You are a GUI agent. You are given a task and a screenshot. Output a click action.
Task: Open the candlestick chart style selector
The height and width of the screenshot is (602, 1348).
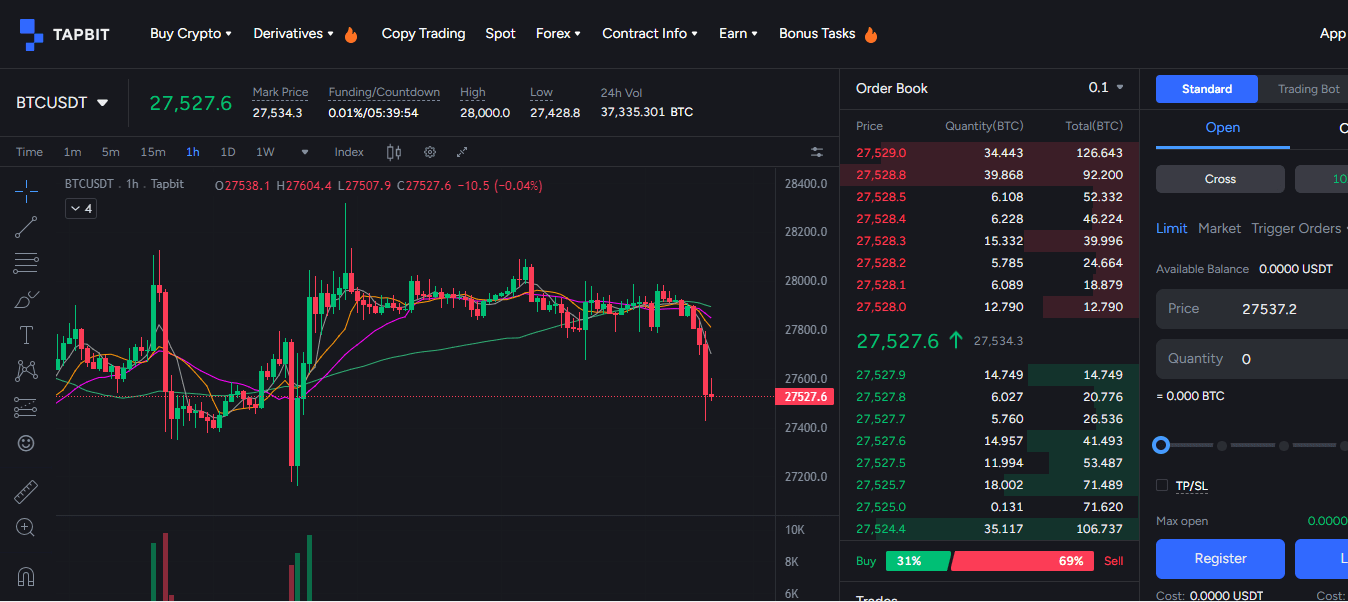[x=393, y=152]
